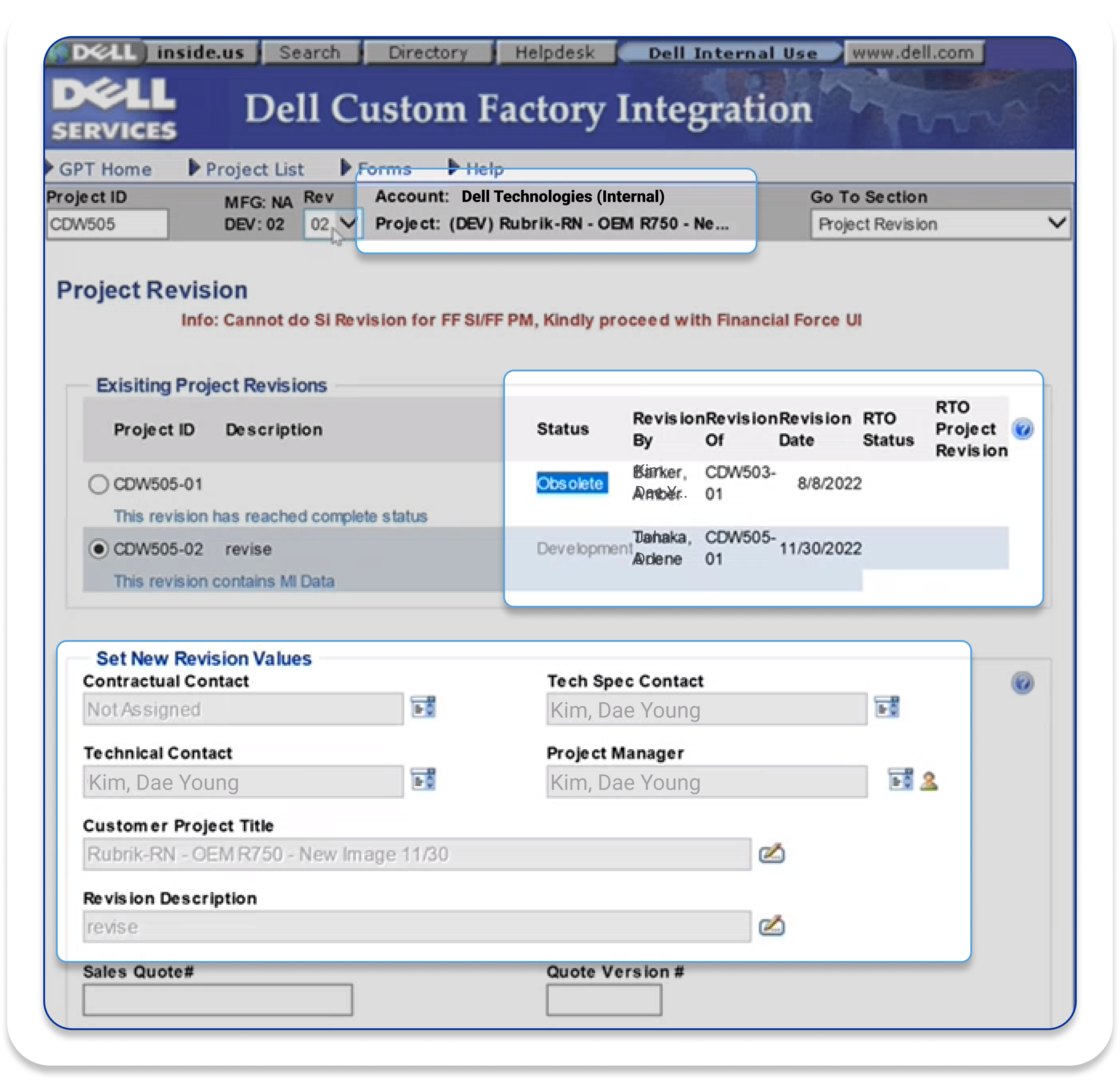
Task: Click the CDW503-01 Revision Of cell
Action: (x=740, y=483)
